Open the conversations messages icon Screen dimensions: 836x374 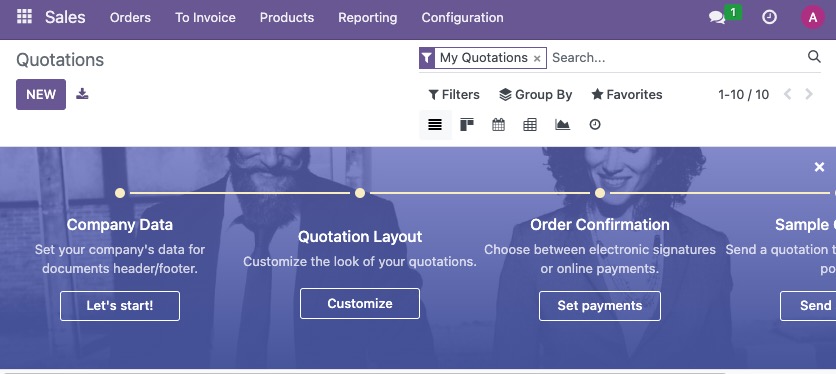(717, 18)
